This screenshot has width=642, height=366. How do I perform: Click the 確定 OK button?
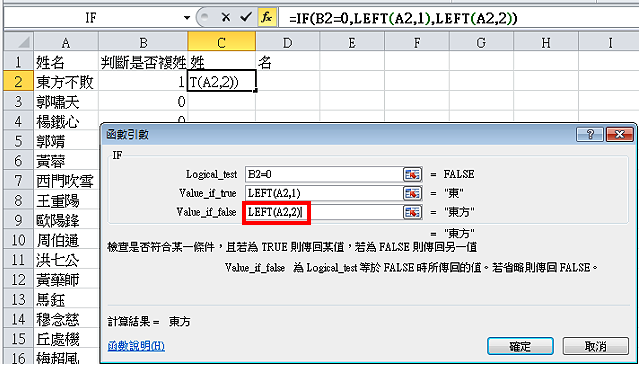[x=520, y=346]
